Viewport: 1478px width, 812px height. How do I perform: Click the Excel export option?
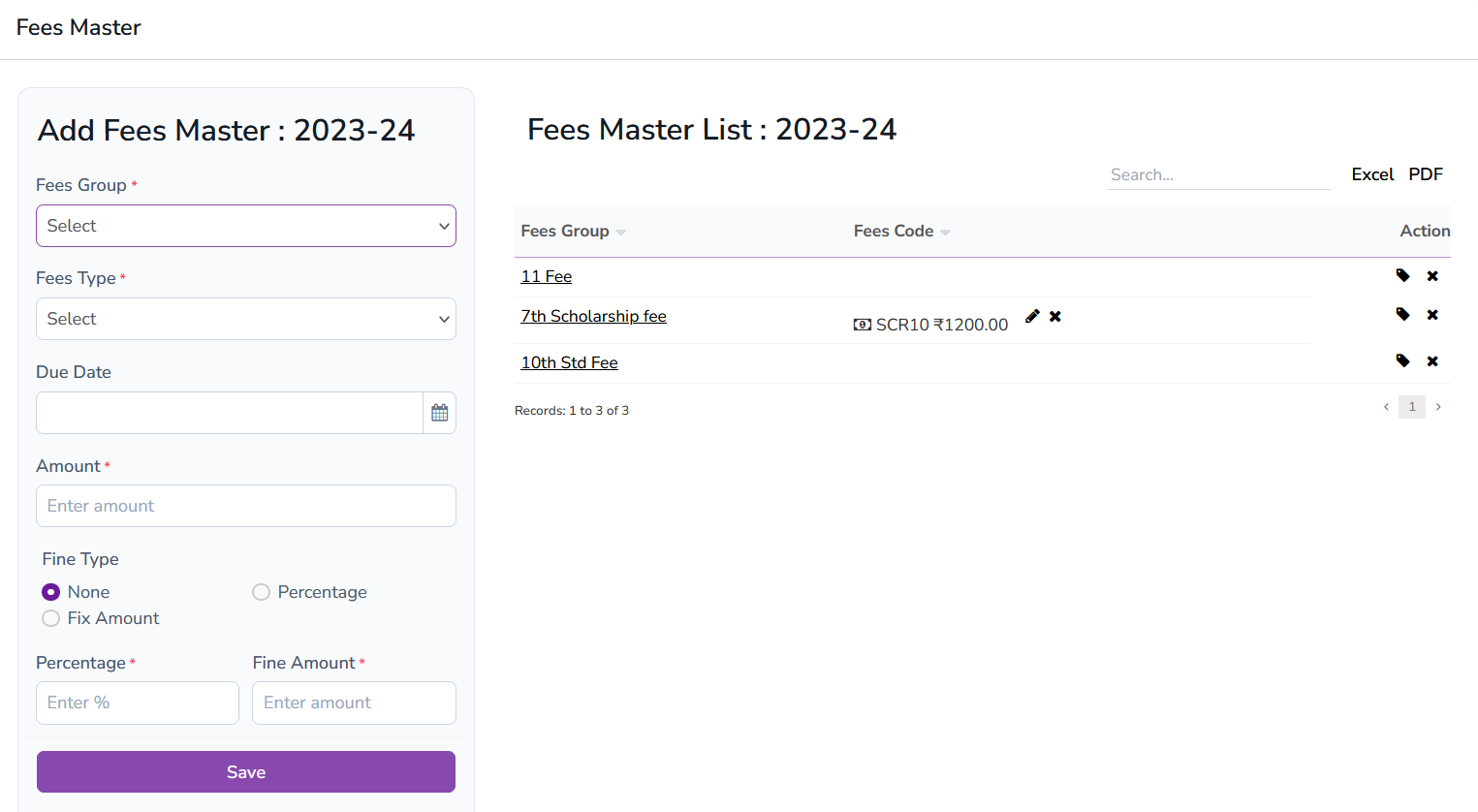pyautogui.click(x=1372, y=174)
